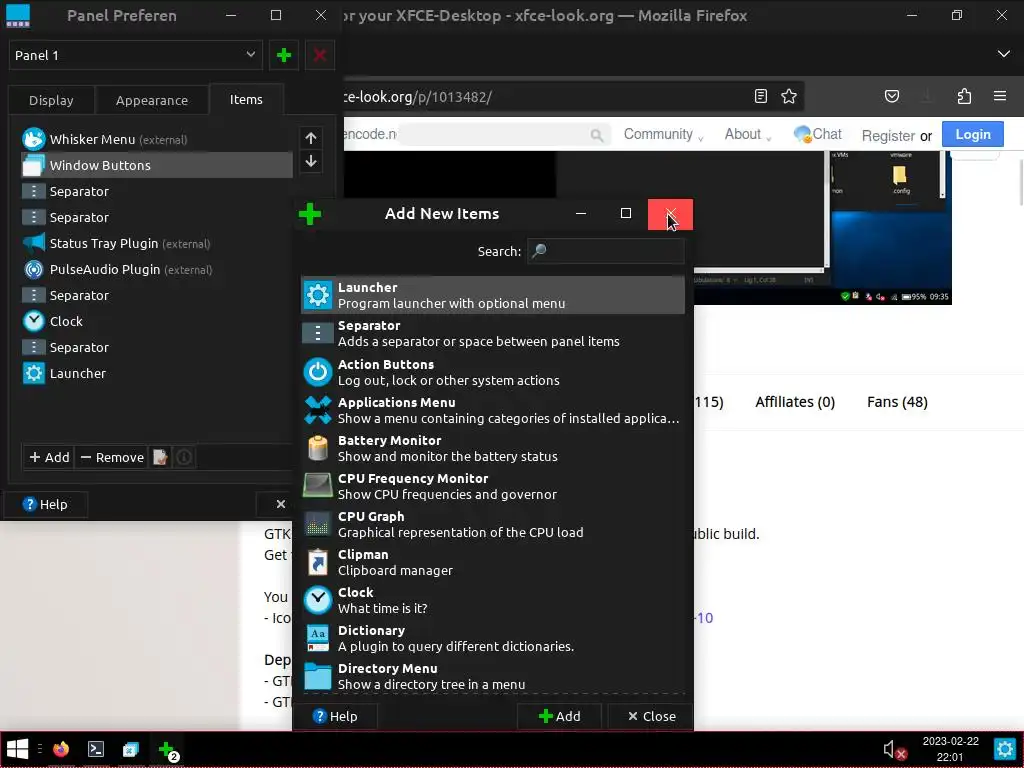Screen dimensions: 1024x768
Task: Switch to the Items tab
Action: 246,99
